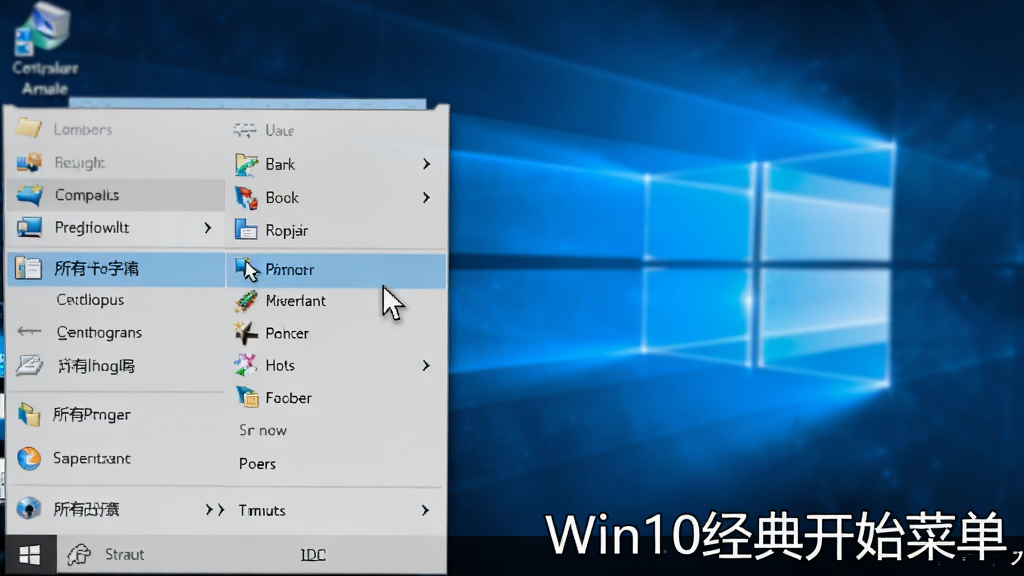Expand the Tımuts submenu arrow

(426, 510)
